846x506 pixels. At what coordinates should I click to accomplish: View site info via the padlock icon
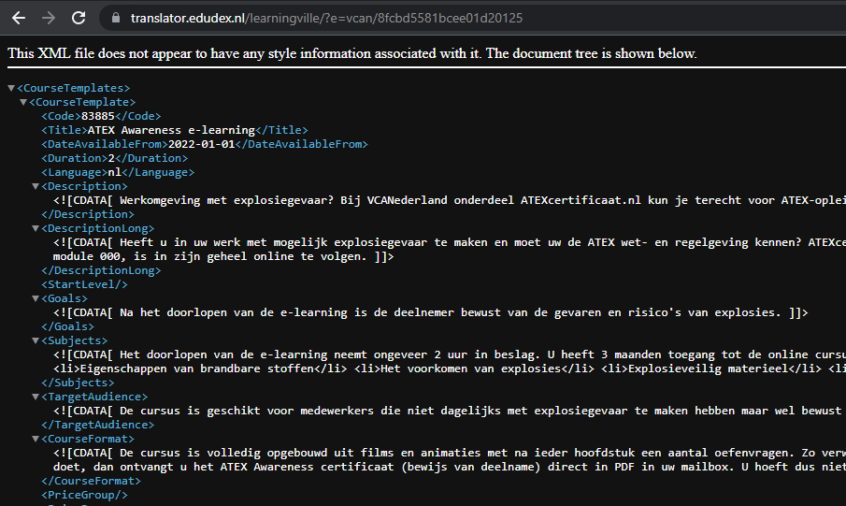(115, 18)
